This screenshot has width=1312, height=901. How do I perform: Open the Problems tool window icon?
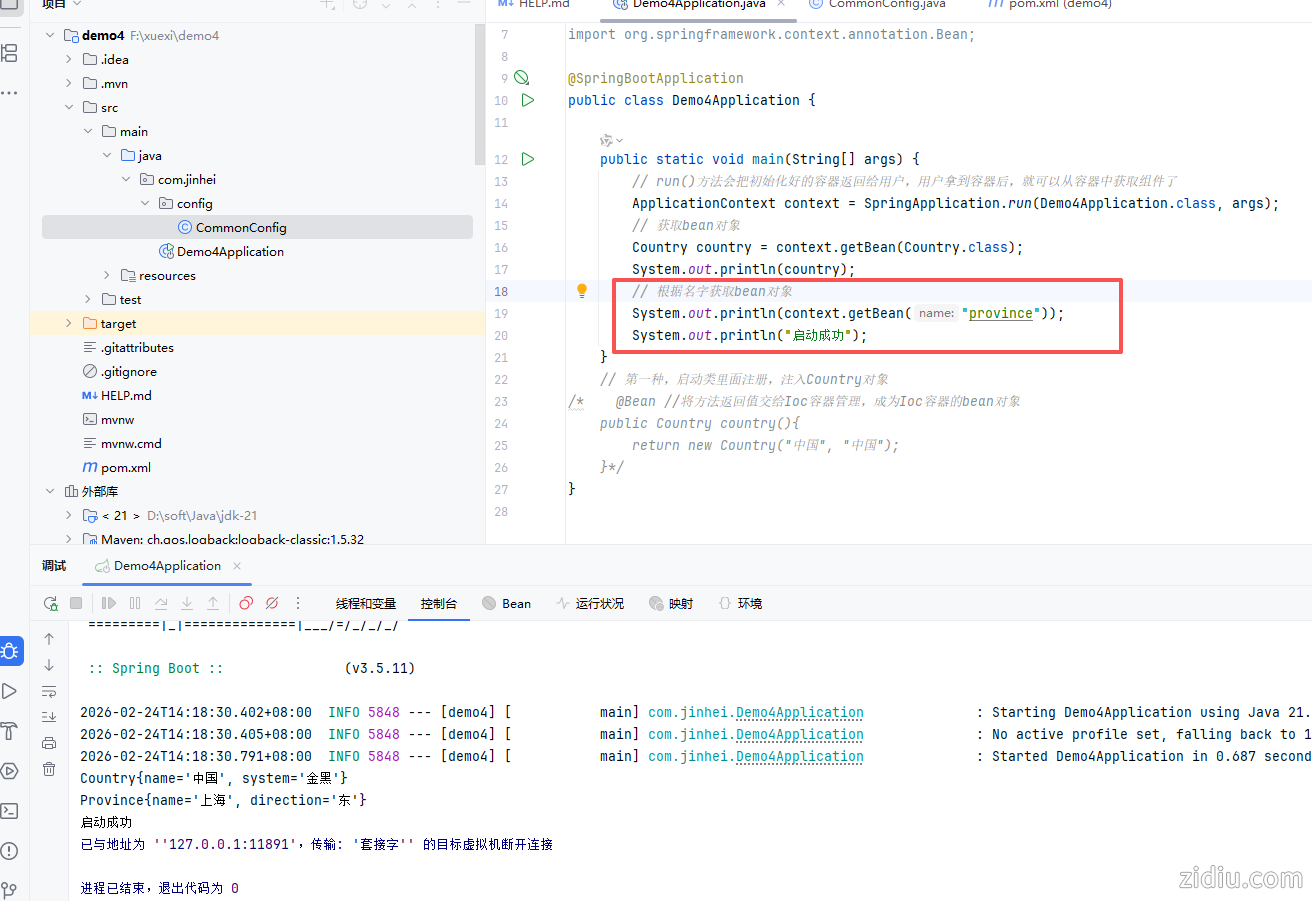[10, 851]
